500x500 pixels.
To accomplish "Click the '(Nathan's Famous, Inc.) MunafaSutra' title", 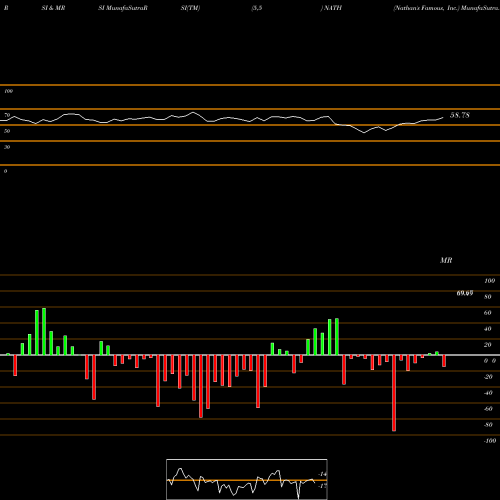I will coord(446,8).
